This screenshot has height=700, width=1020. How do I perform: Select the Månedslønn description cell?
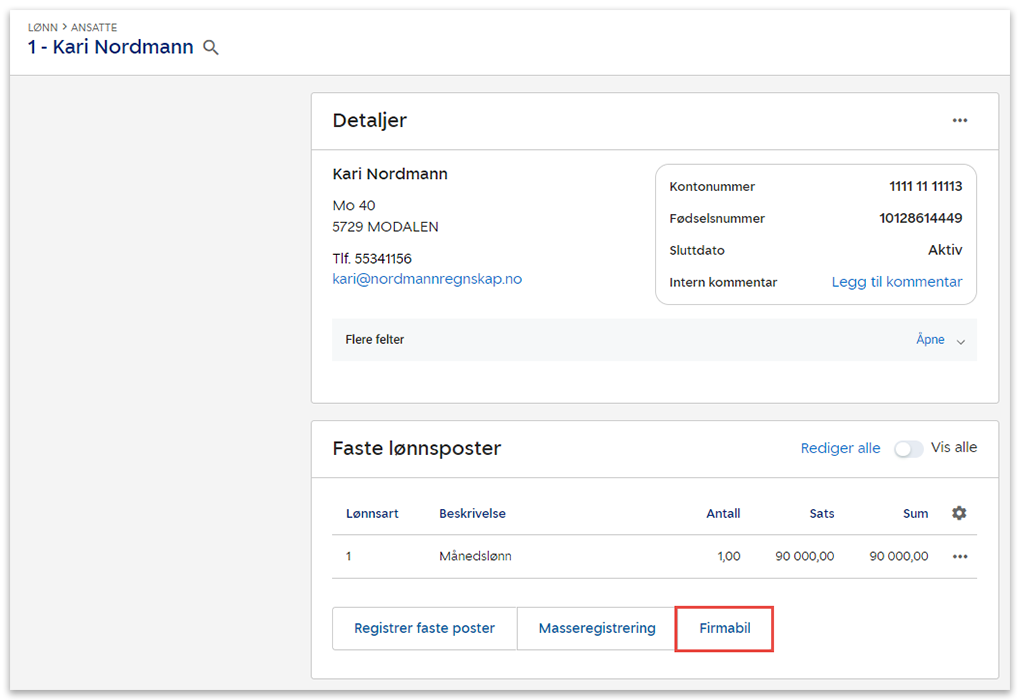point(475,557)
